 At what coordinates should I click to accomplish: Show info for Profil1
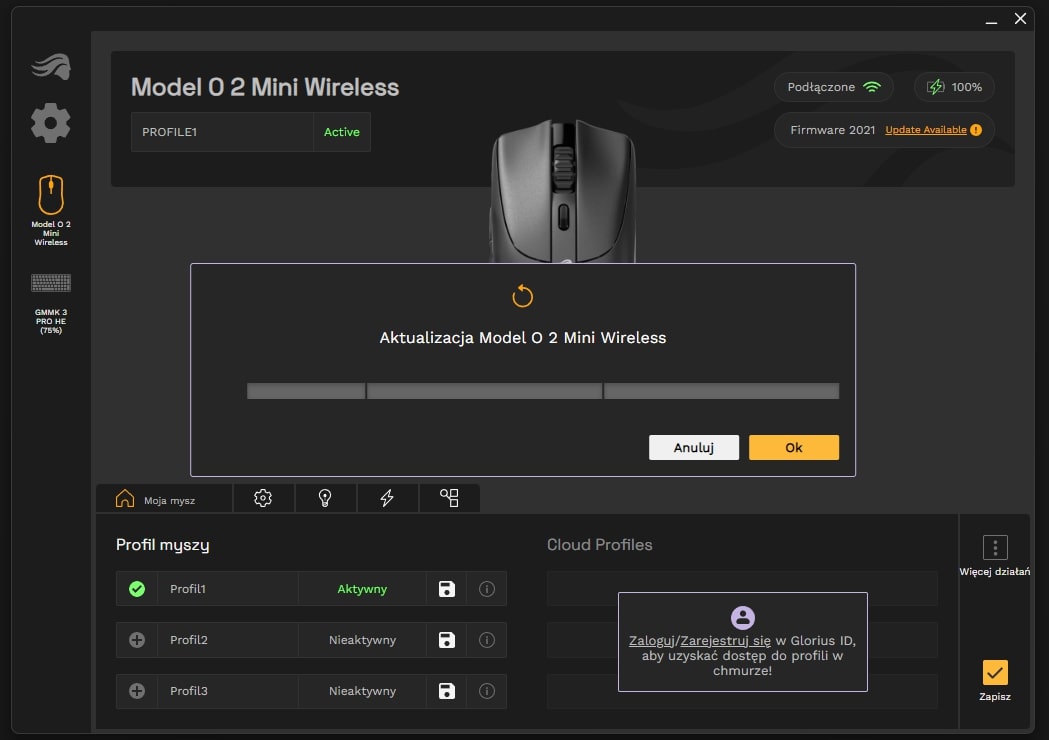pos(487,589)
